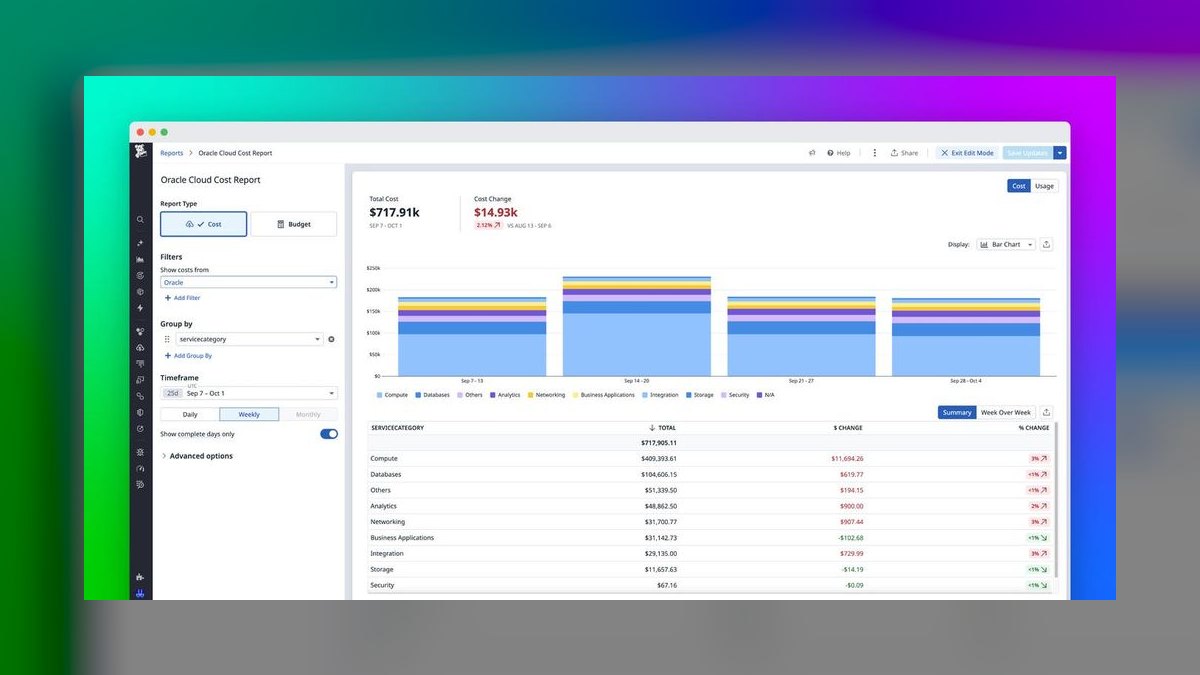Viewport: 1200px width, 675px height.
Task: Toggle the Show complete days only switch
Action: pyautogui.click(x=329, y=434)
